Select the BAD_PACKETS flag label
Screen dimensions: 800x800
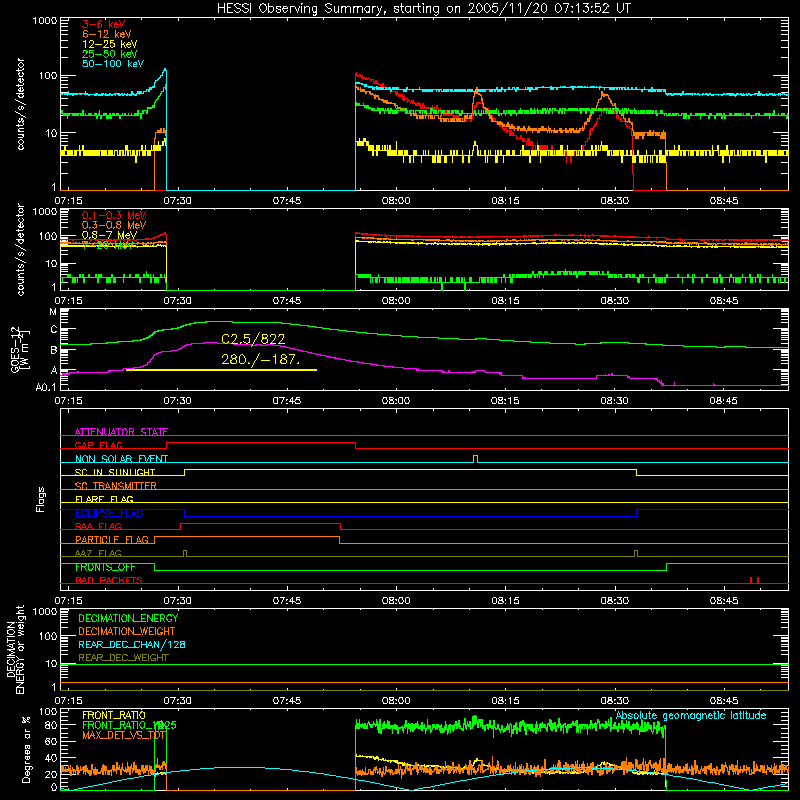[x=109, y=580]
